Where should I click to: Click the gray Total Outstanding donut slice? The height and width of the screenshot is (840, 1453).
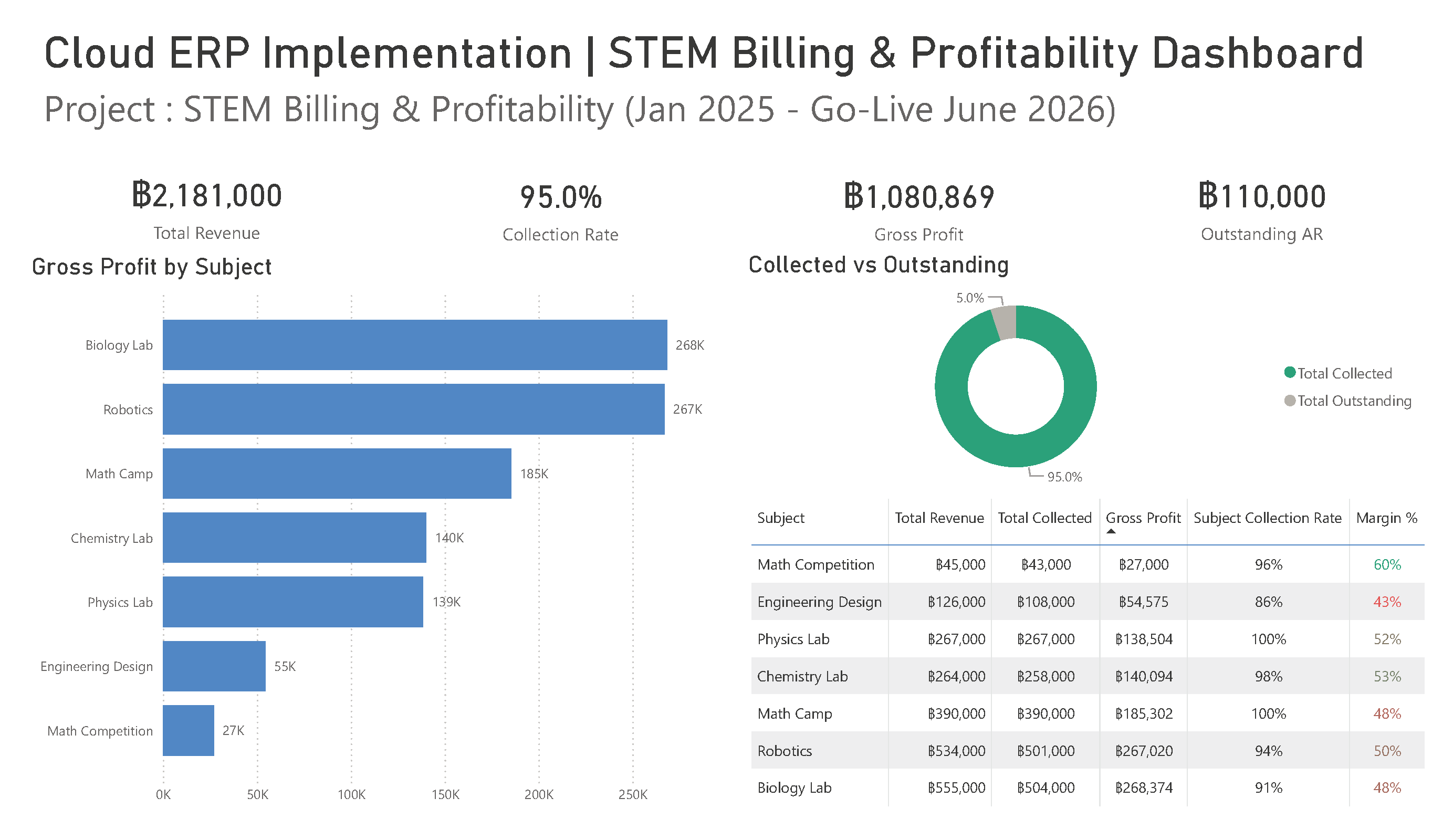(x=1005, y=323)
